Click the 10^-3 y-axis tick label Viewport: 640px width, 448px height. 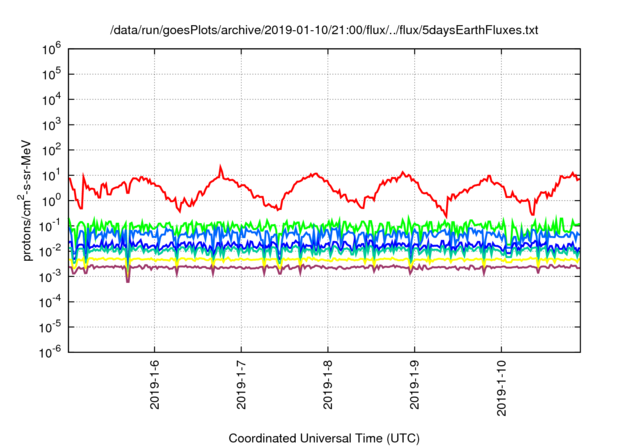click(x=50, y=277)
